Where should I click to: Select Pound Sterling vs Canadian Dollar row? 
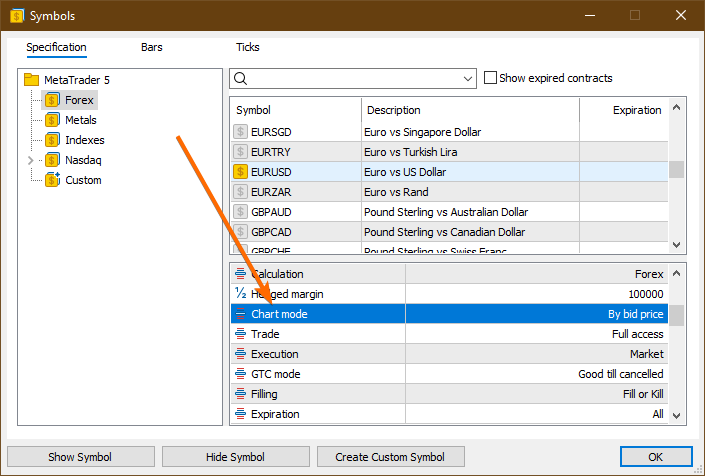point(450,232)
